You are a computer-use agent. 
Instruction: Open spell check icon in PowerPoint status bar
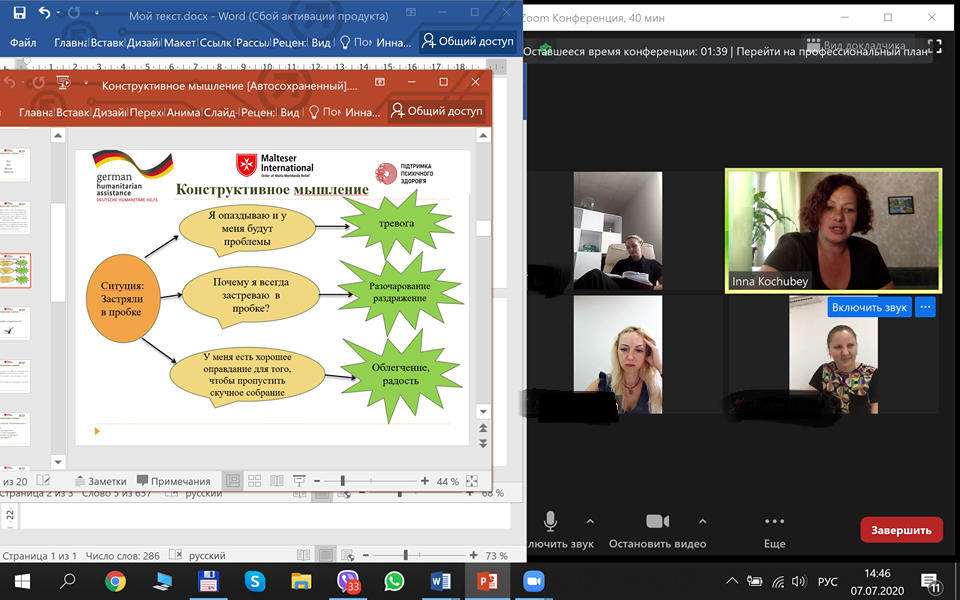pyautogui.click(x=43, y=481)
